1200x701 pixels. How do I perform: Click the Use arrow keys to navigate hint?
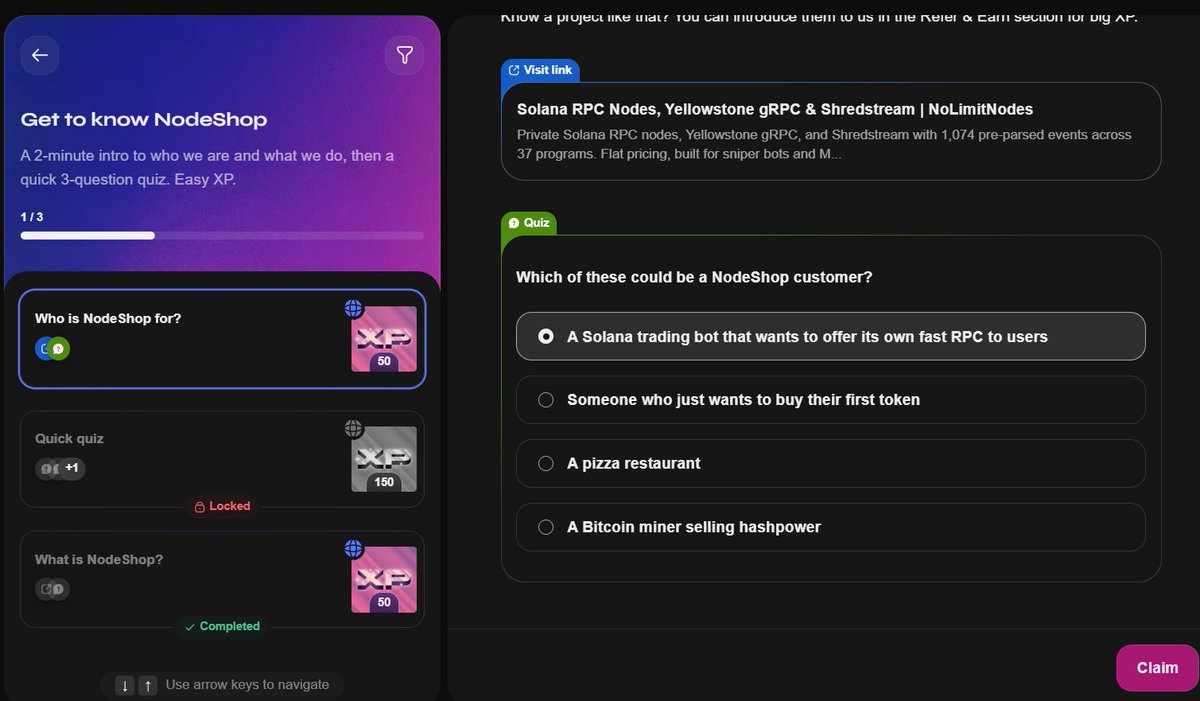[247, 685]
